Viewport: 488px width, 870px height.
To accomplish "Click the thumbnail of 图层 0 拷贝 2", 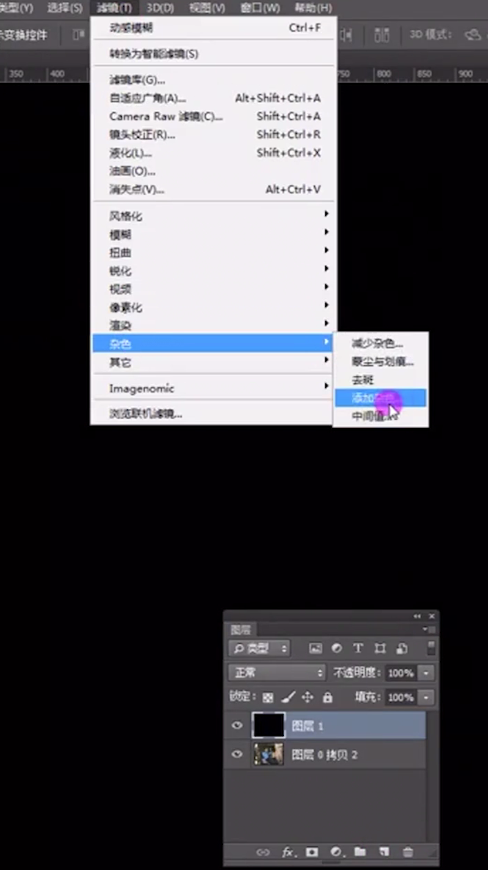I will click(269, 755).
